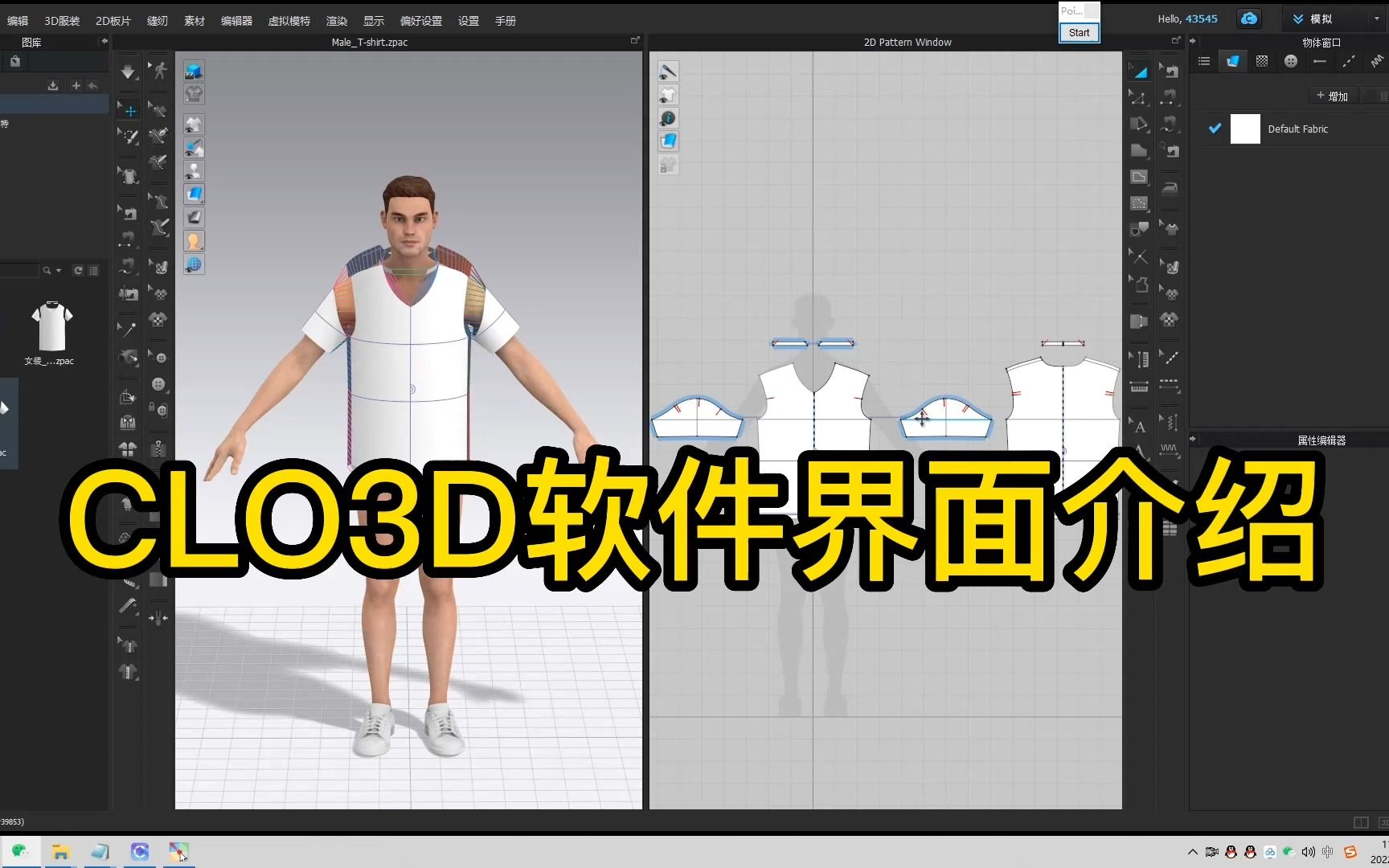1389x868 pixels.
Task: Click the library shopping bag icon
Action: point(15,61)
